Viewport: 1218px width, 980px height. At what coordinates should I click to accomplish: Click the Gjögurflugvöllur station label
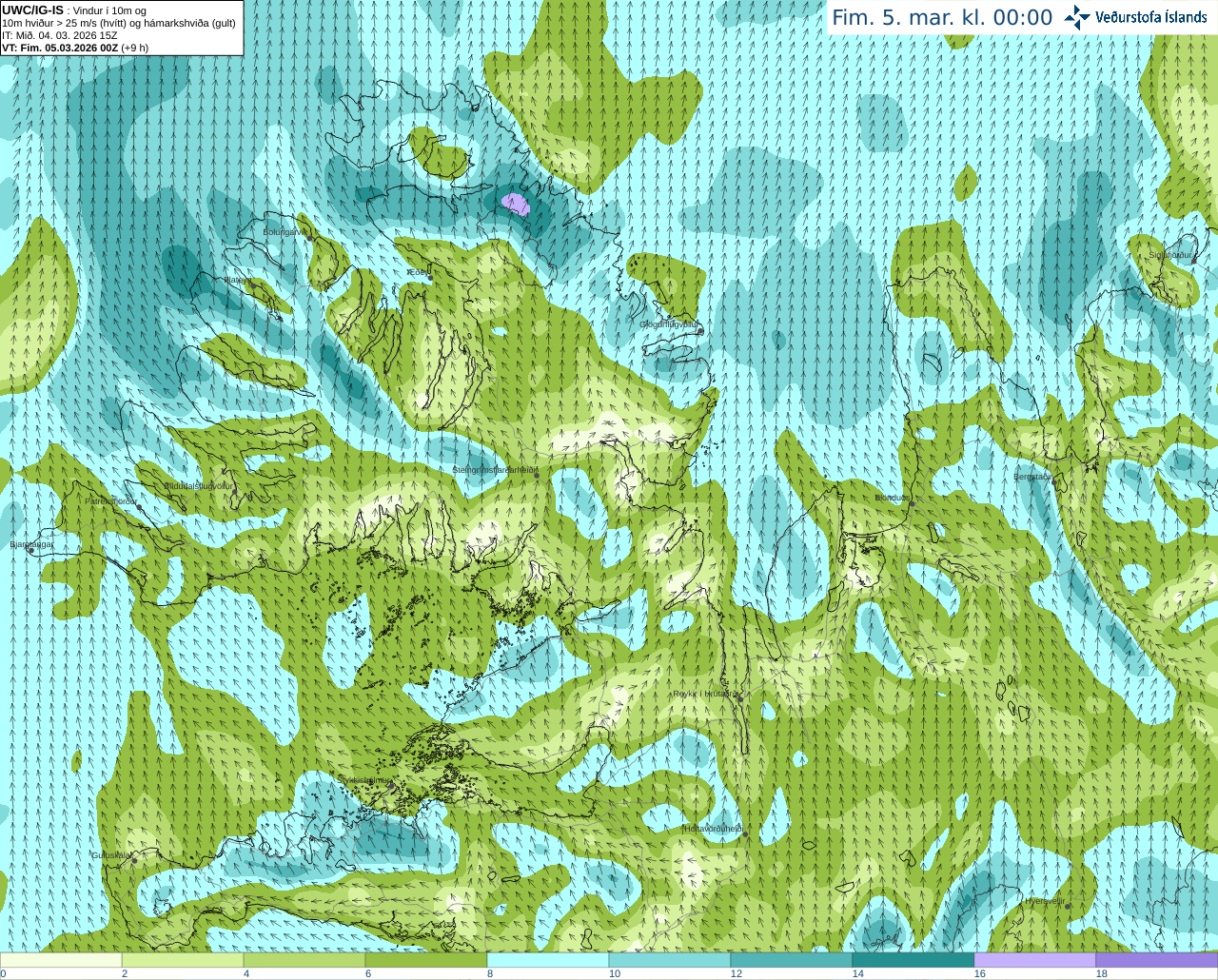coord(669,324)
